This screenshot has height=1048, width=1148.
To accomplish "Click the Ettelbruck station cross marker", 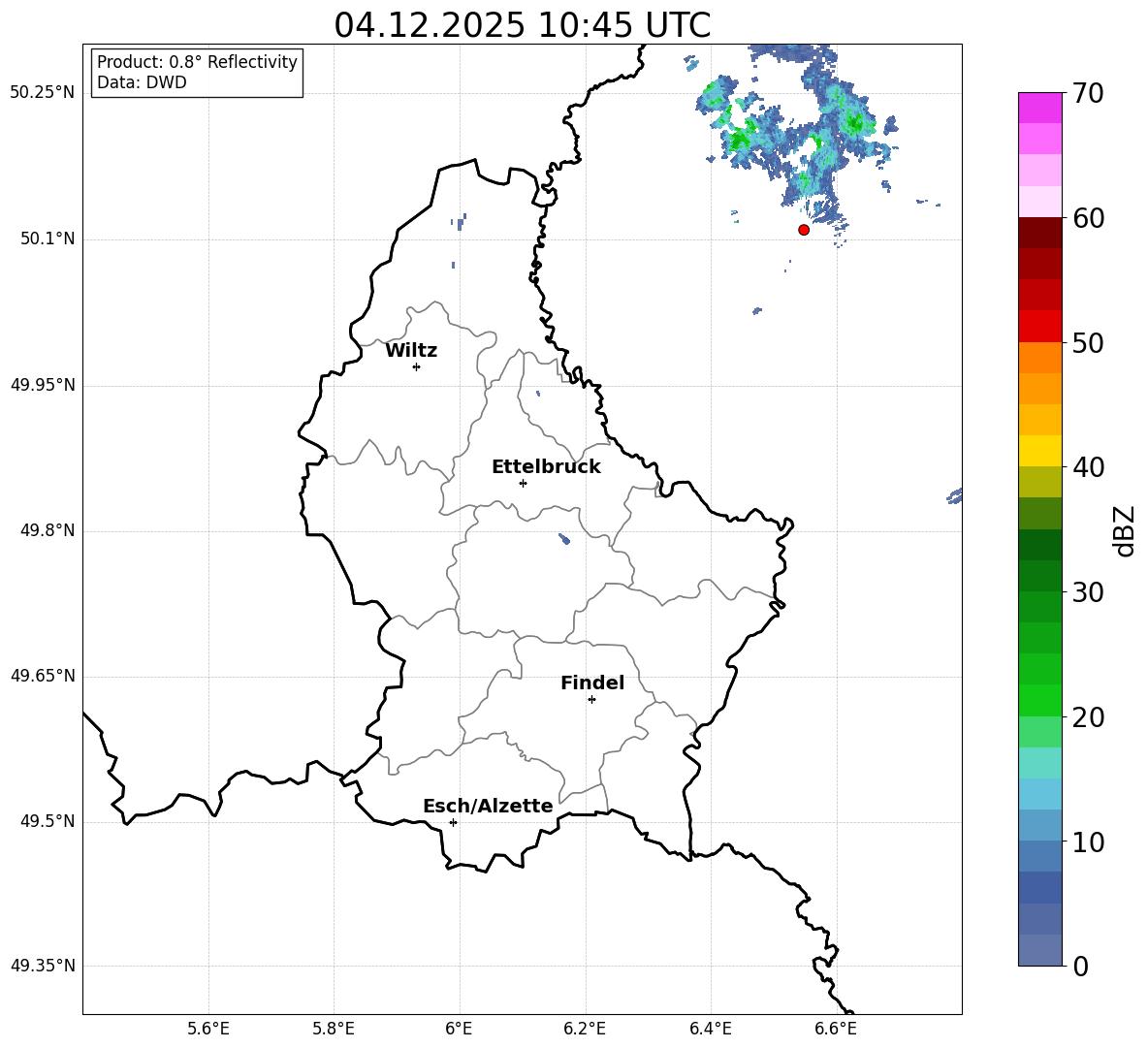I will point(523,483).
